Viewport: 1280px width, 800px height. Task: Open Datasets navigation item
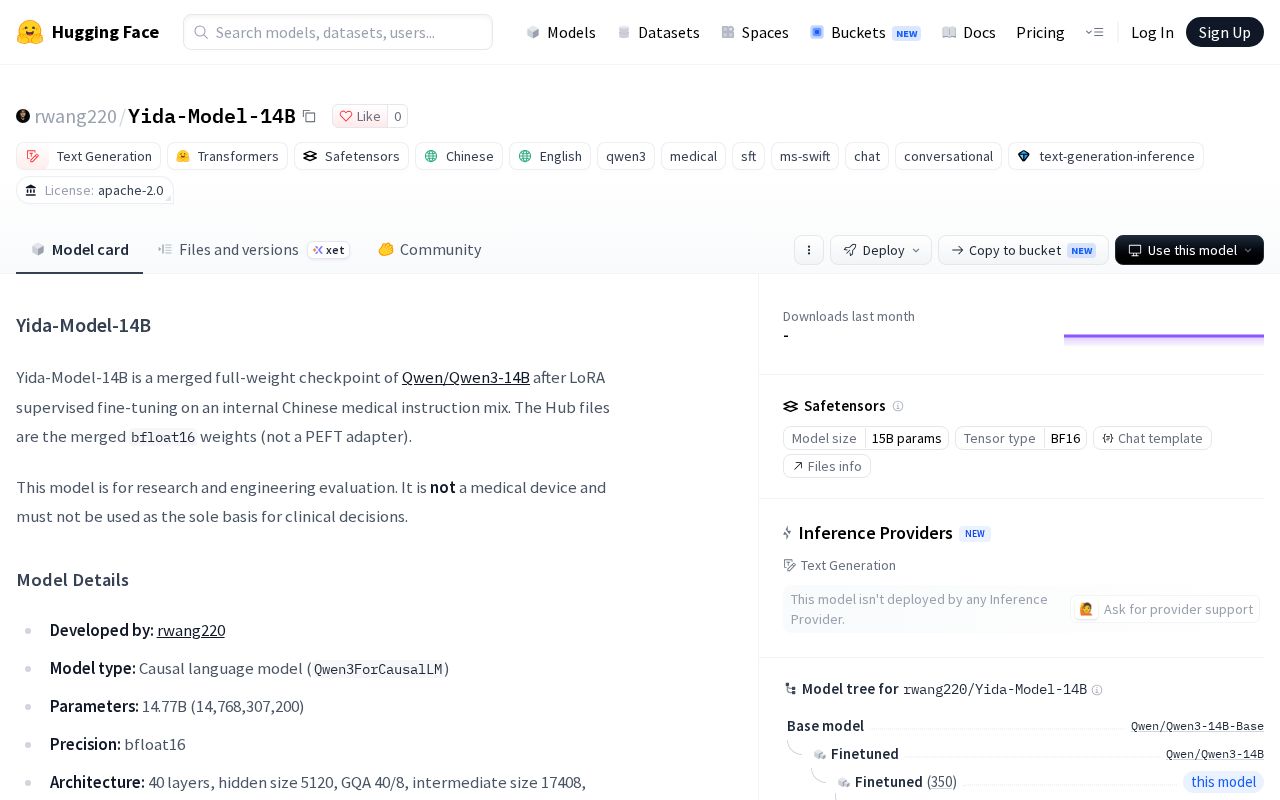pyautogui.click(x=659, y=32)
